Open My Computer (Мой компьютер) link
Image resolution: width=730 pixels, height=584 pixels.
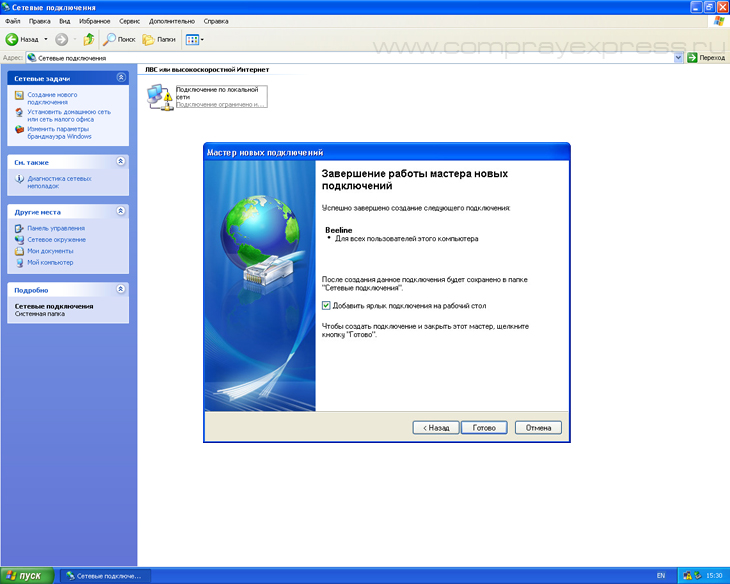pyautogui.click(x=50, y=262)
